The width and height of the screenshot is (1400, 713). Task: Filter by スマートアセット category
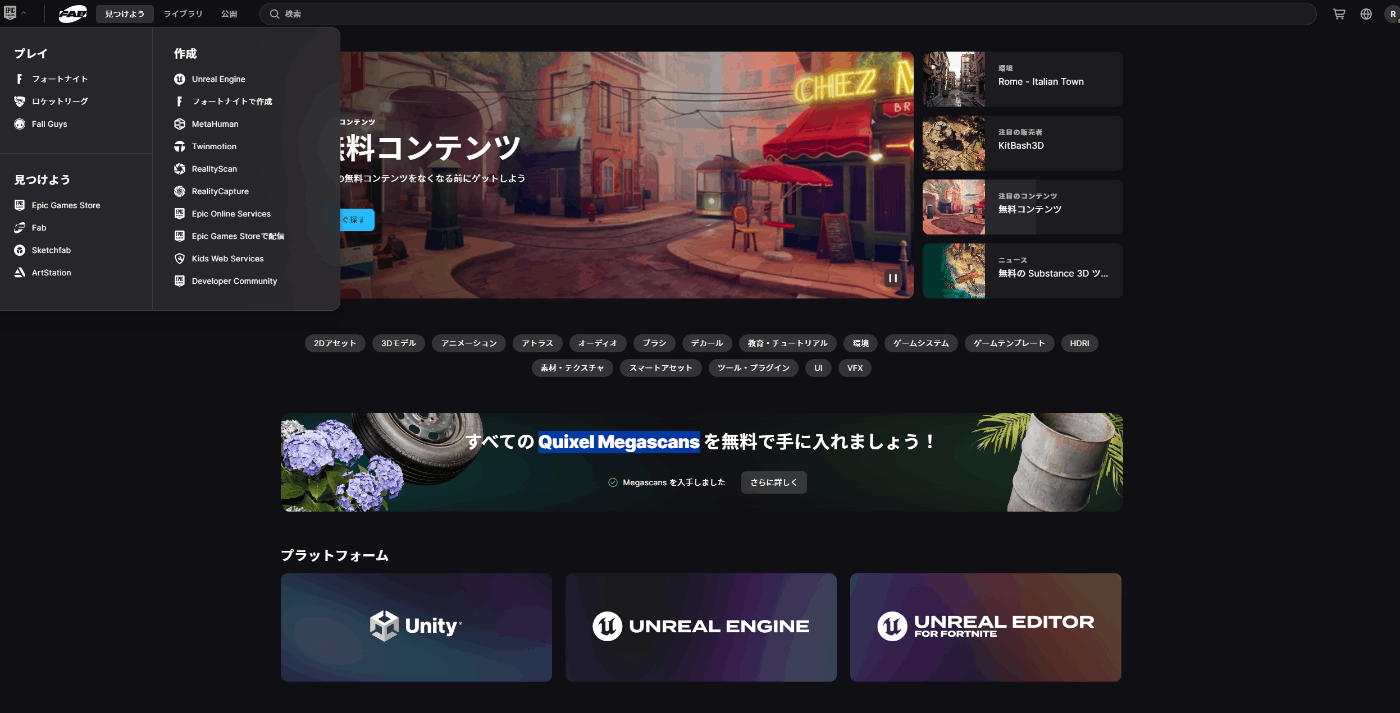coord(661,368)
